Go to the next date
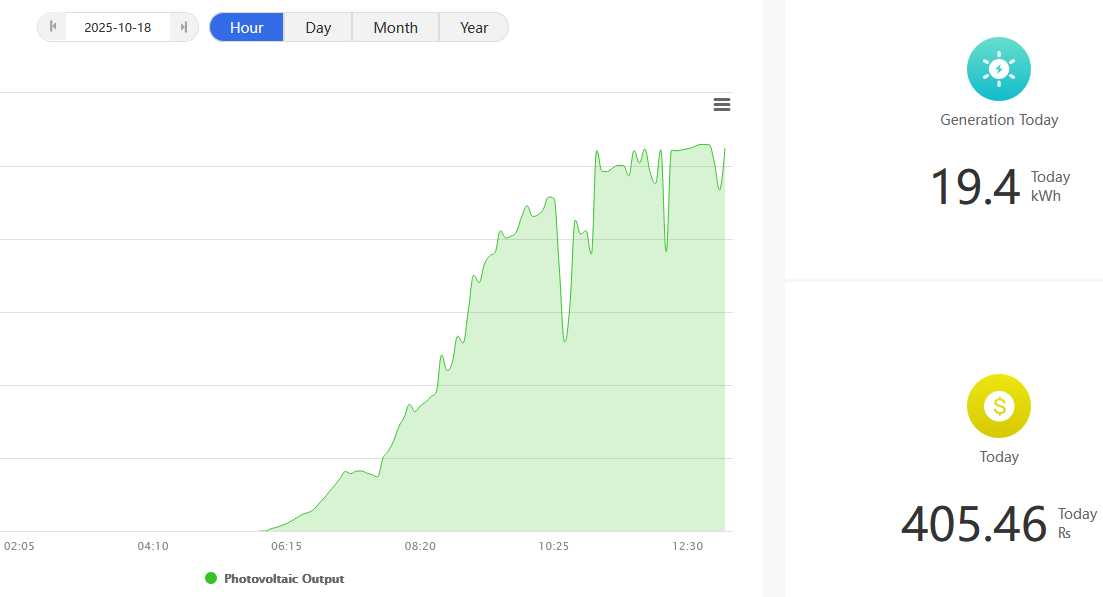Viewport: 1103px width, 597px height. point(184,27)
